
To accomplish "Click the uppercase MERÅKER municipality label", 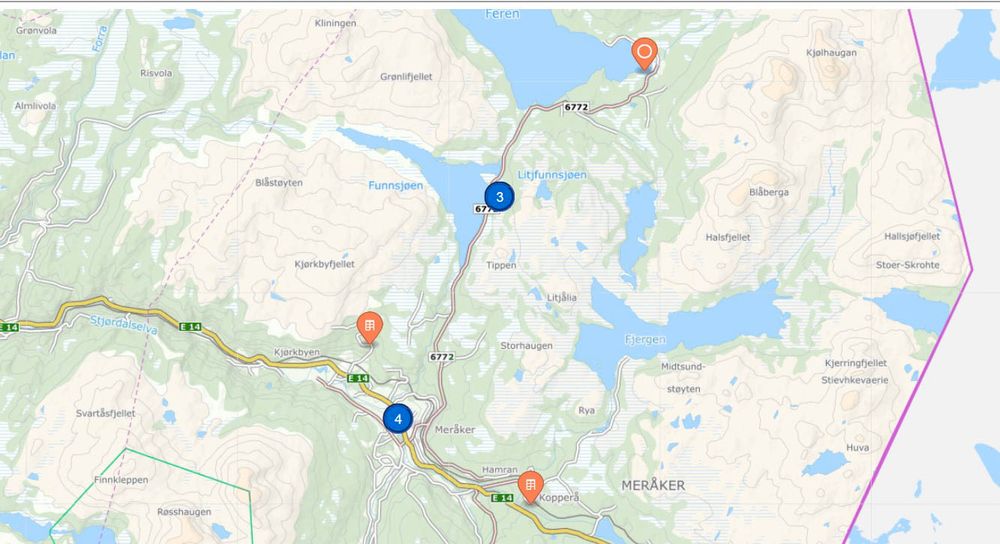I will click(653, 485).
